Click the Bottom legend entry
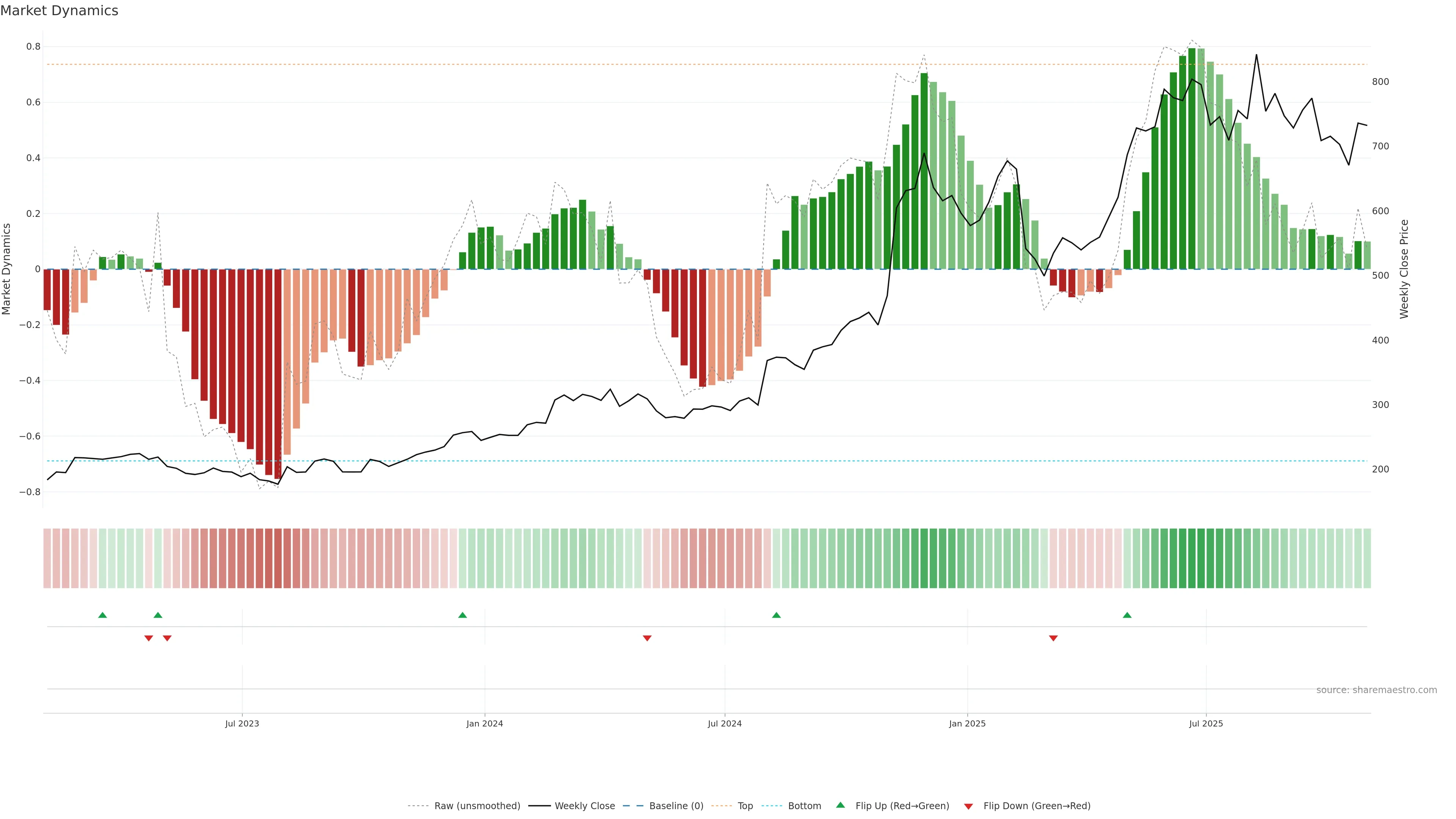Viewport: 1456px width, 819px height. tap(804, 806)
